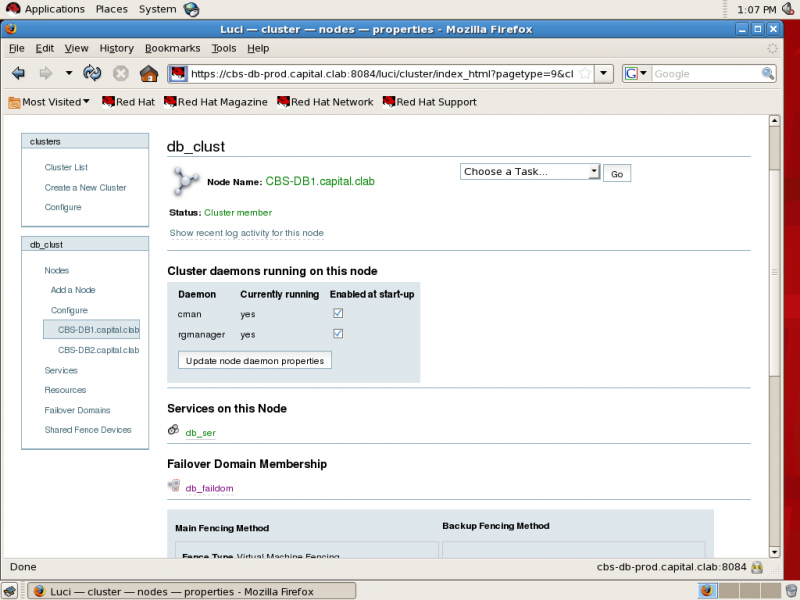Open the Tools menu

(224, 48)
